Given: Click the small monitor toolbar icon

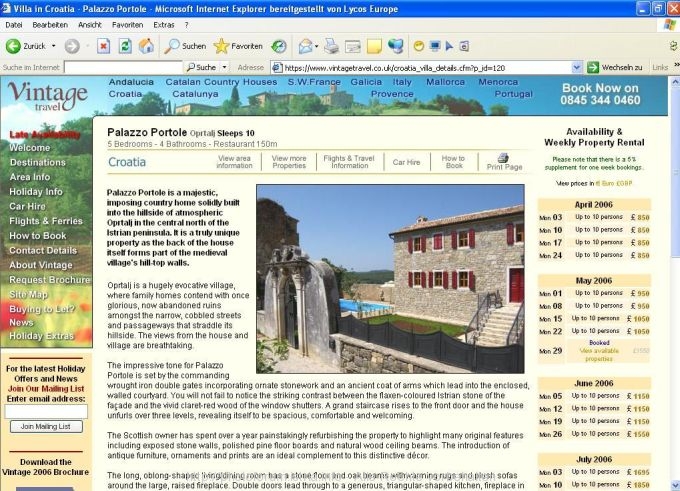Looking at the screenshot, I should (x=435, y=46).
